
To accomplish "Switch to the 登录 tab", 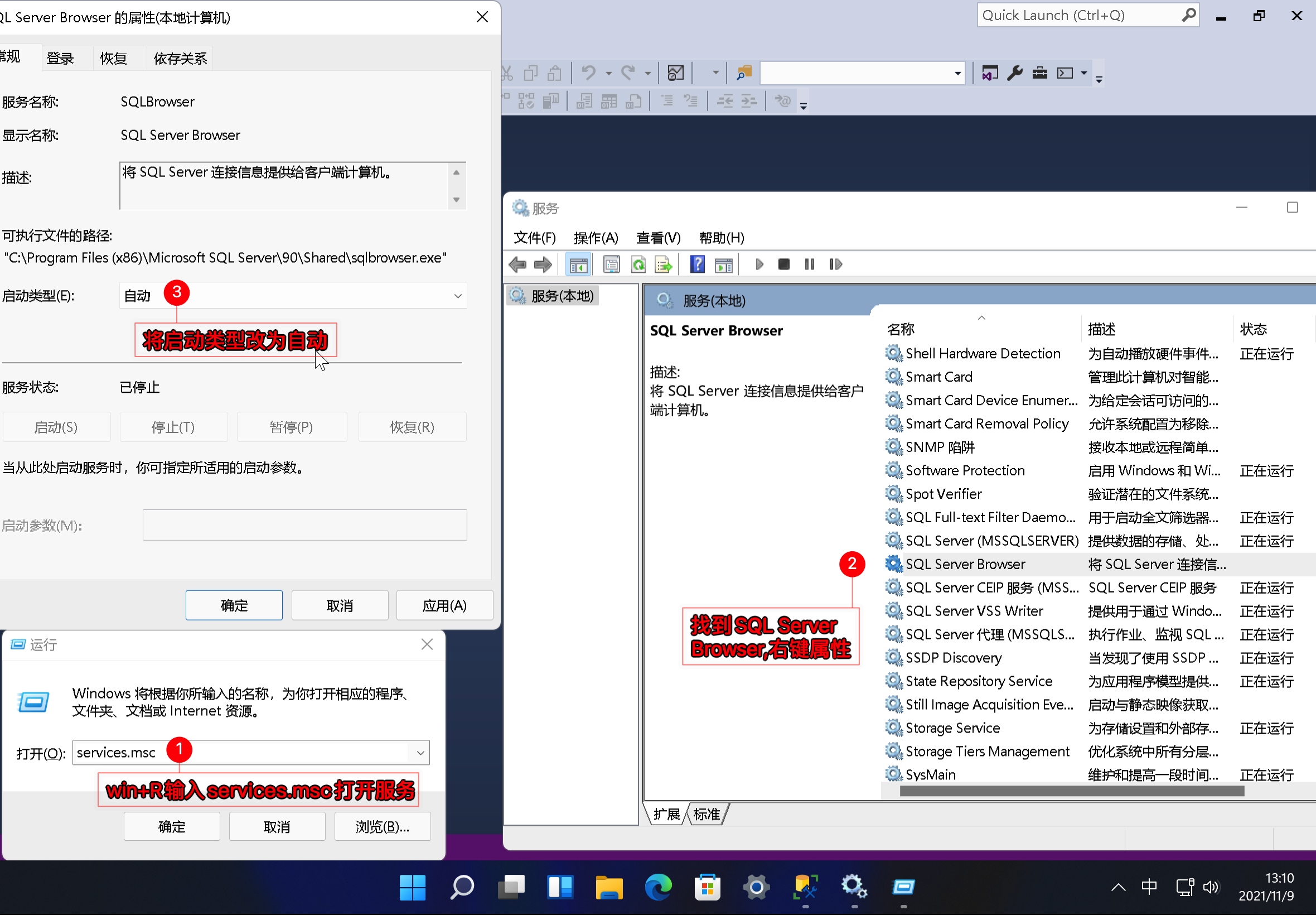I will click(60, 58).
